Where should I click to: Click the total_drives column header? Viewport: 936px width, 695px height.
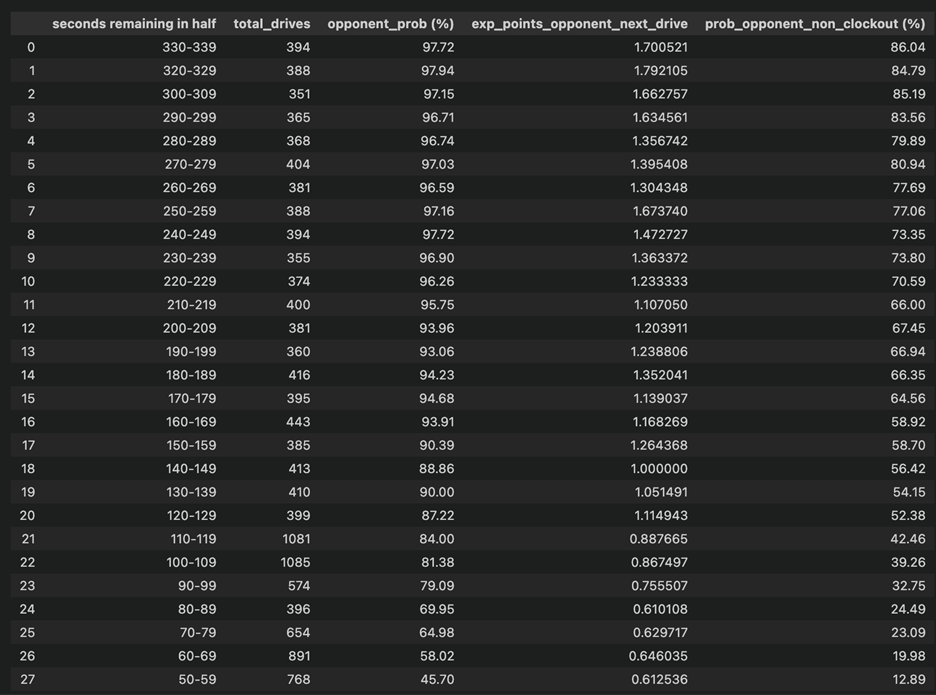pos(272,24)
